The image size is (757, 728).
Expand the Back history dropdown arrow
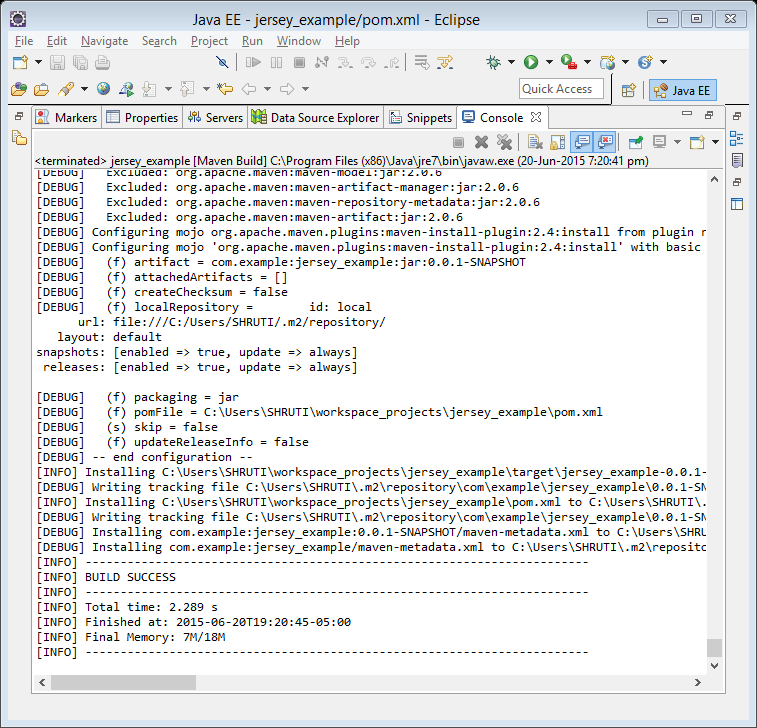(267, 89)
